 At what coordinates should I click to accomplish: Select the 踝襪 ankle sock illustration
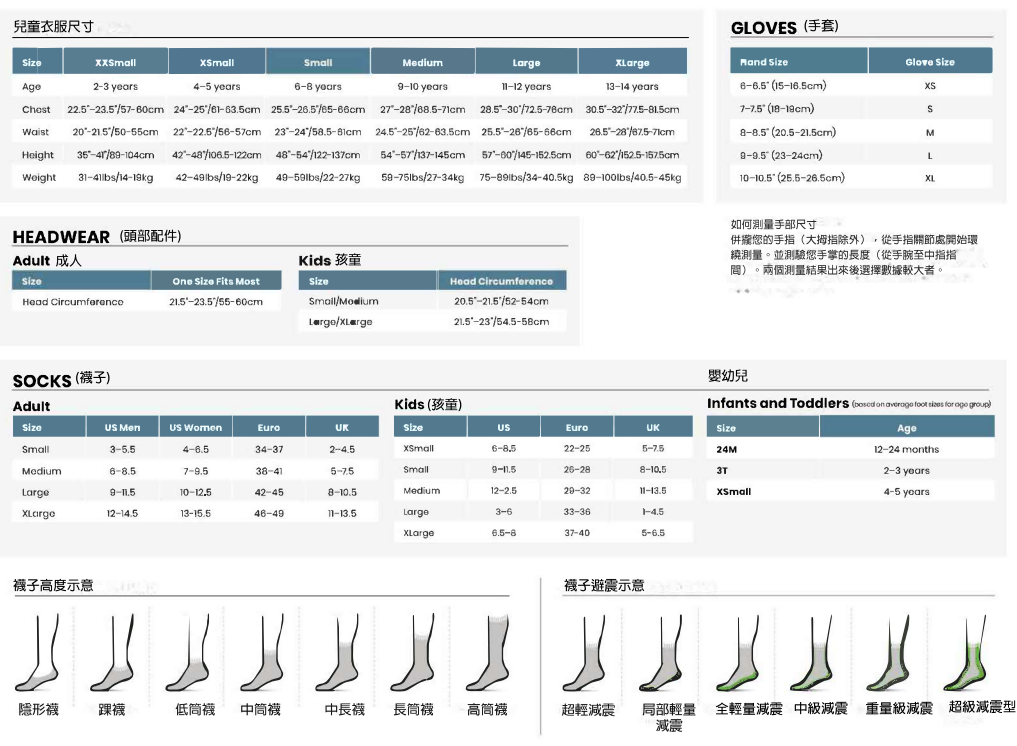112,653
